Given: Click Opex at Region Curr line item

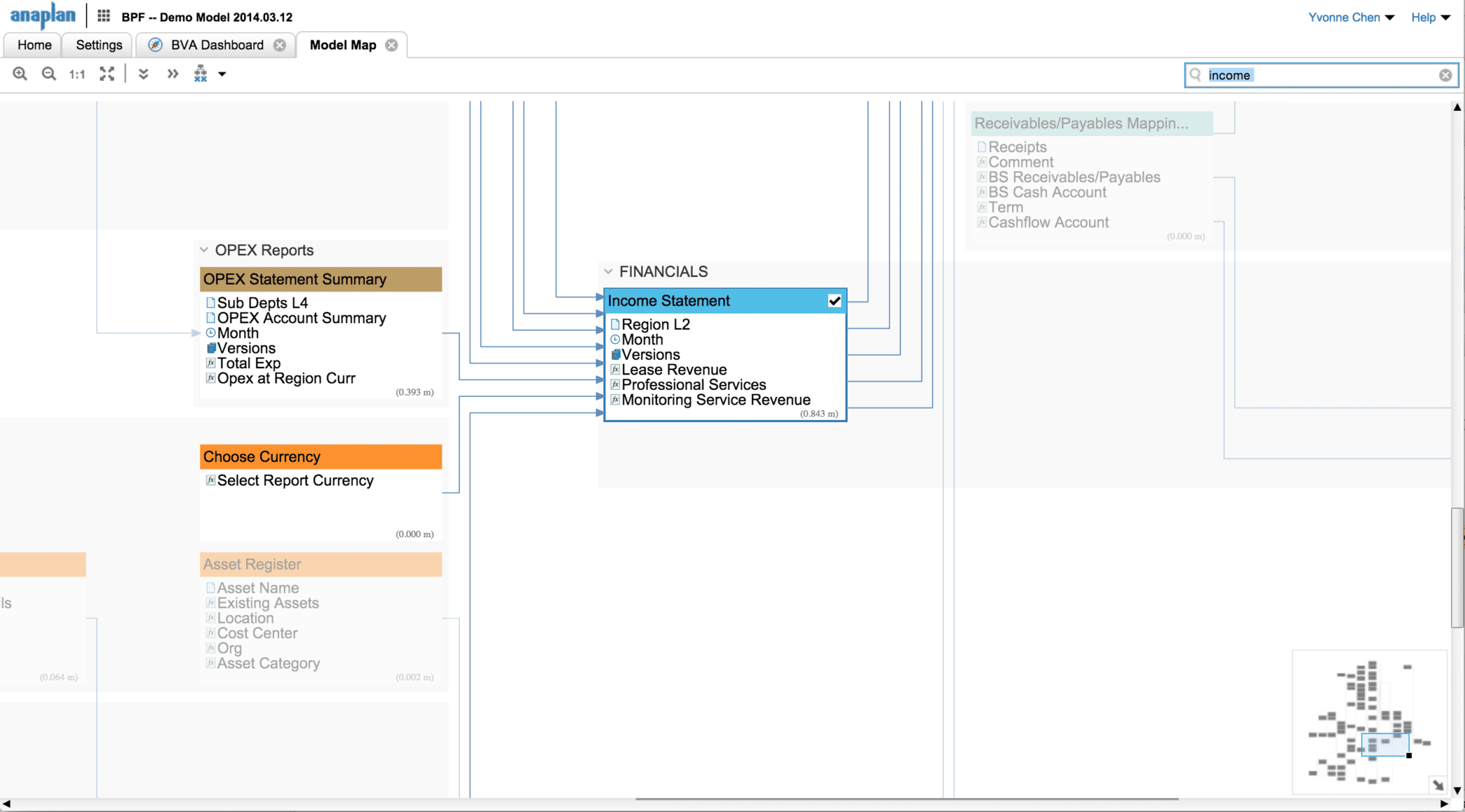Looking at the screenshot, I should (286, 379).
